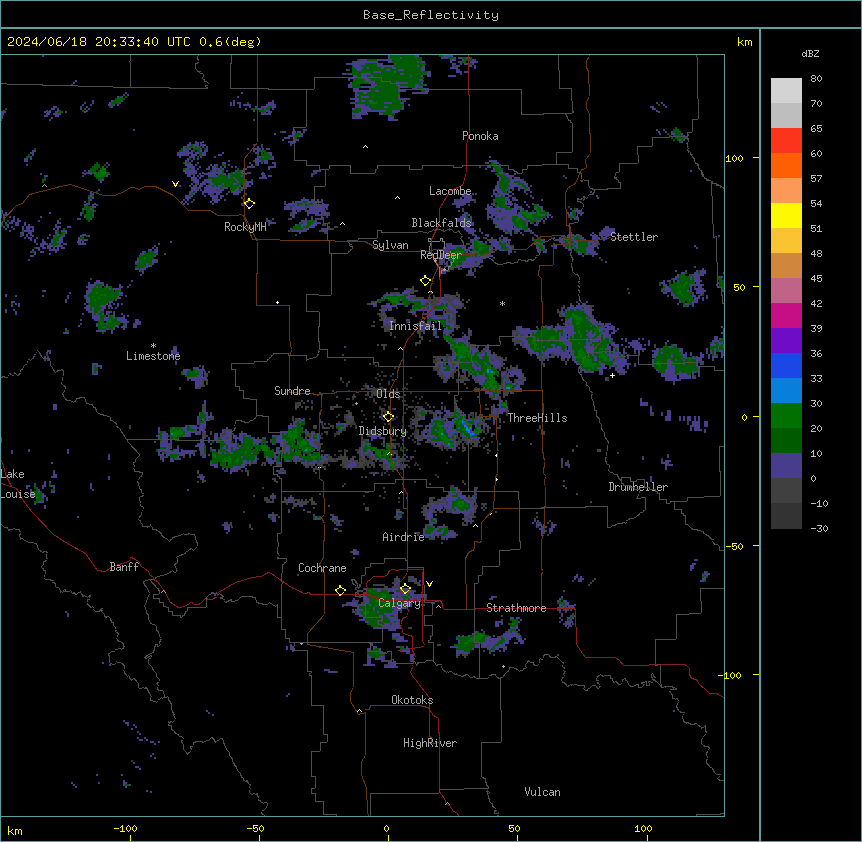Image resolution: width=862 pixels, height=842 pixels.
Task: Select the Okotoks label
Action: click(412, 700)
